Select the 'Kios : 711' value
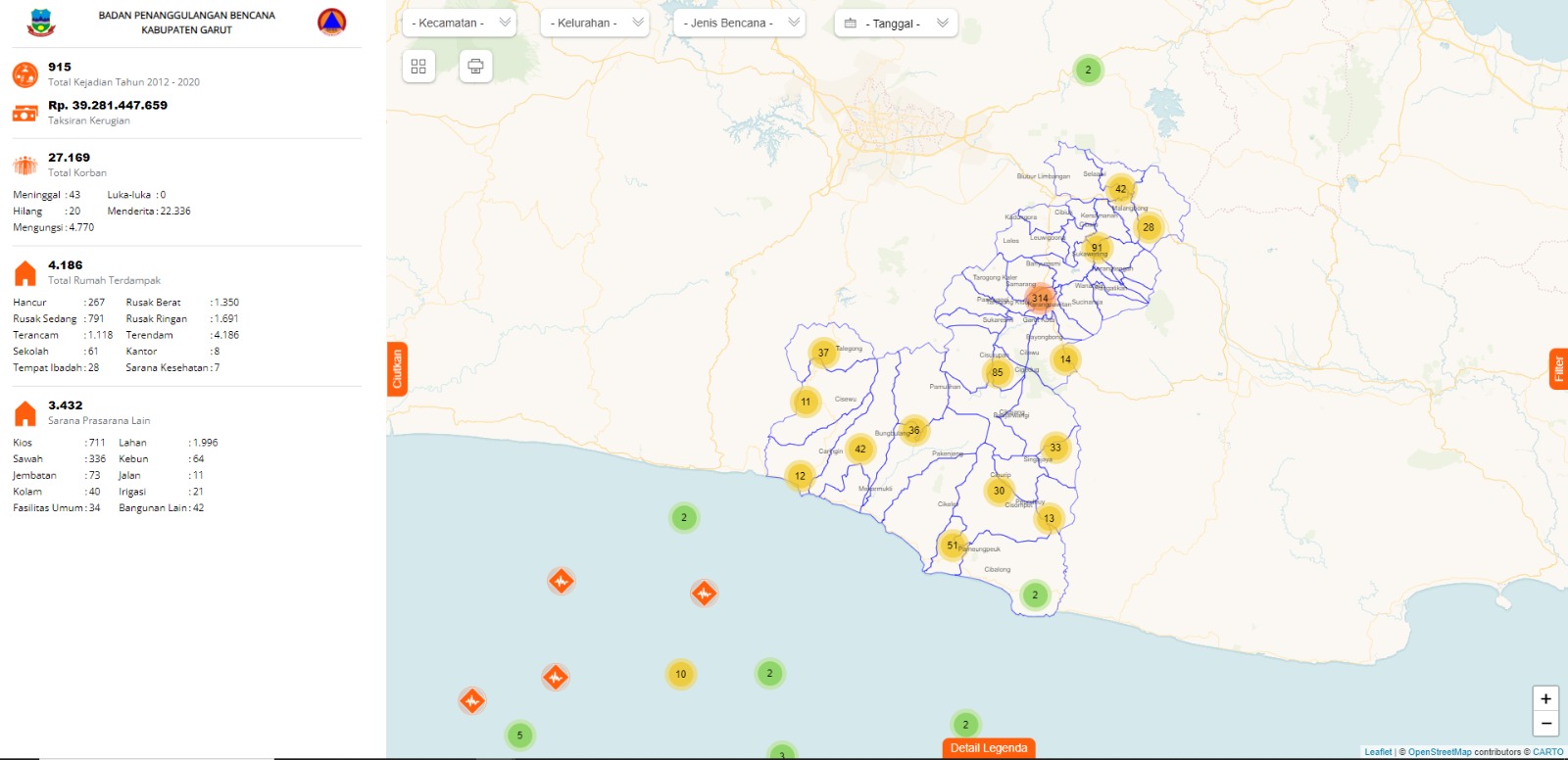 click(x=59, y=443)
